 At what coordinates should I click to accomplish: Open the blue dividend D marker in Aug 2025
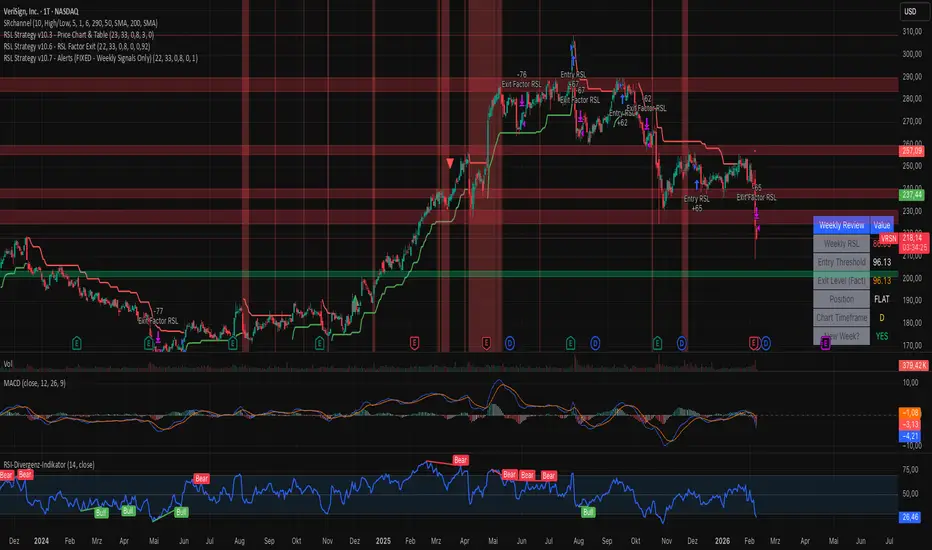[x=595, y=343]
